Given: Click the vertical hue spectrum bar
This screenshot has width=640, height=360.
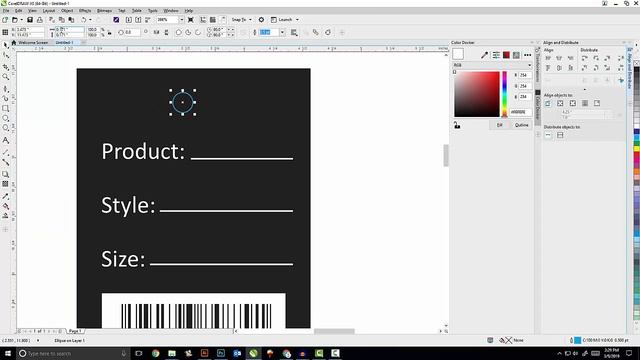Looking at the screenshot, I should pyautogui.click(x=504, y=94).
